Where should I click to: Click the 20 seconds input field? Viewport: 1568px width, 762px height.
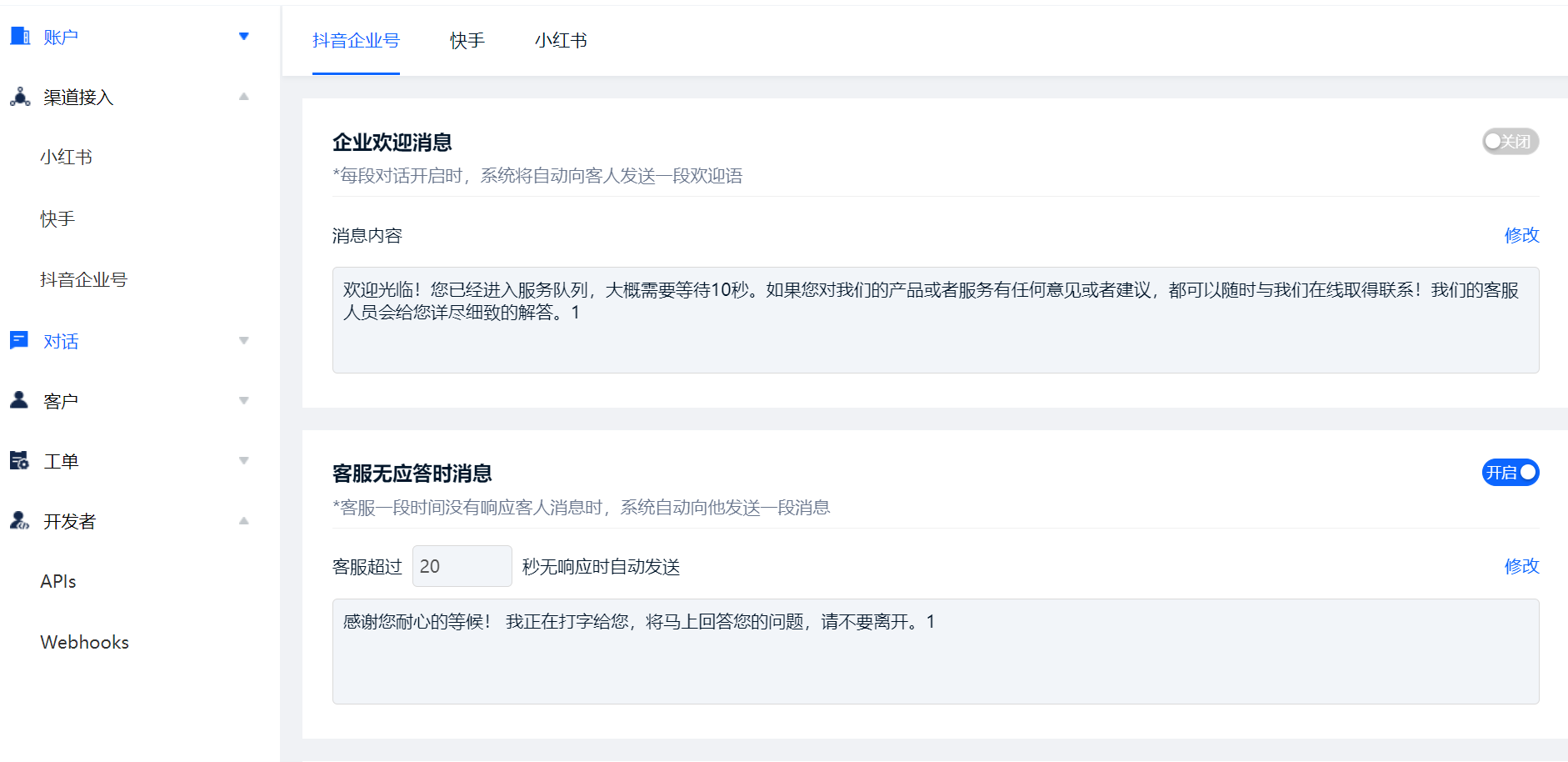(462, 566)
